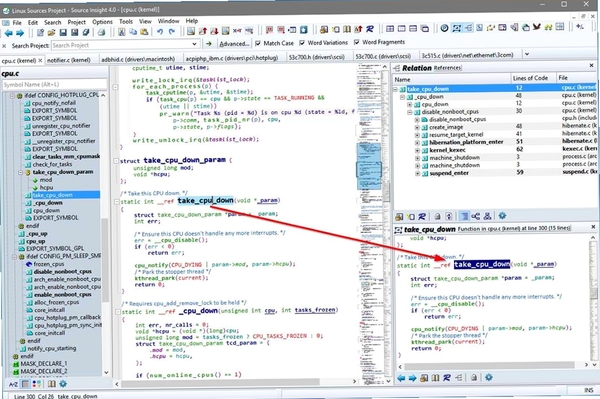Click the Open file folder icon
This screenshot has width=600, height=399.
pos(51,33)
